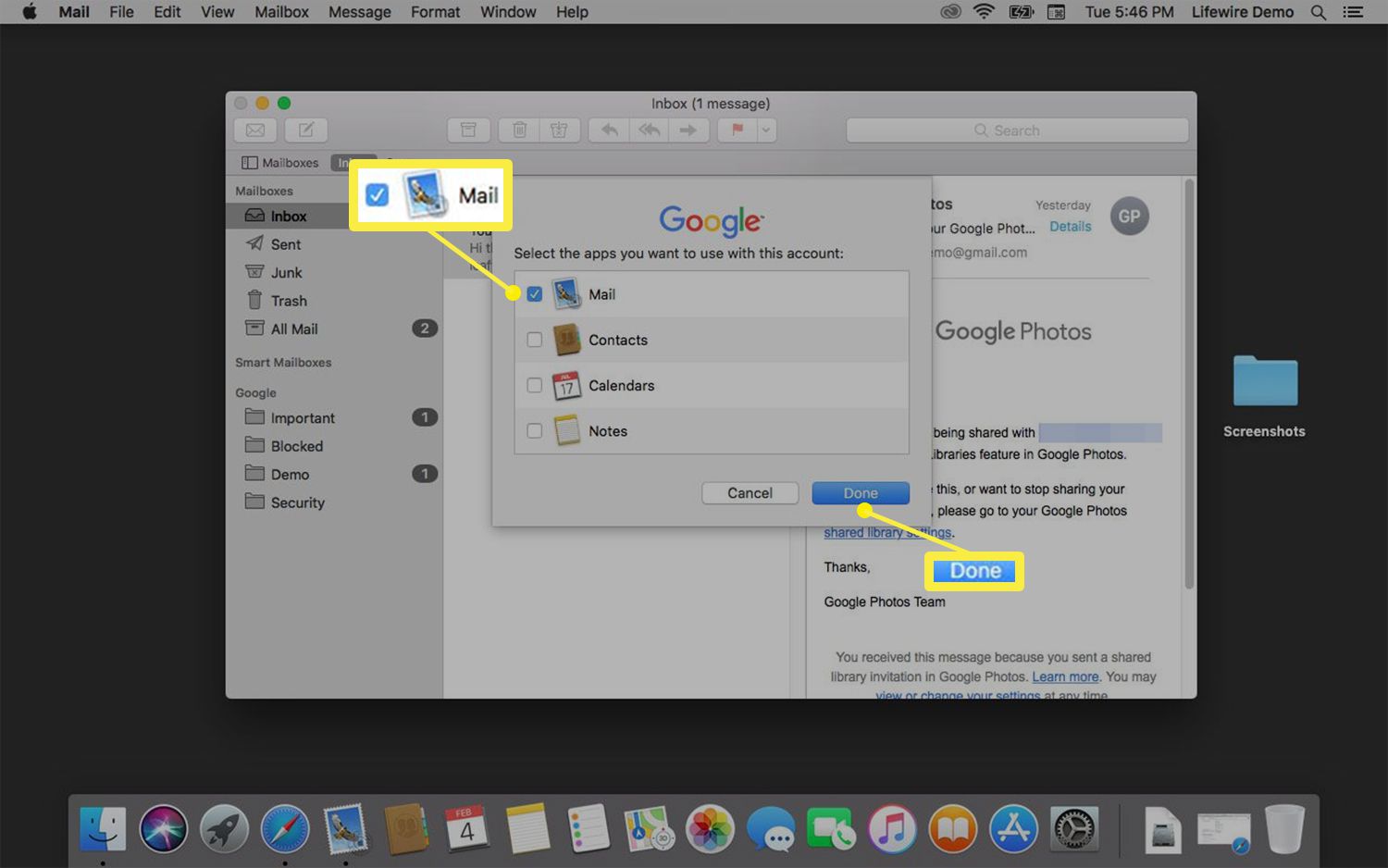Open iTunes from the Dock

(x=892, y=828)
